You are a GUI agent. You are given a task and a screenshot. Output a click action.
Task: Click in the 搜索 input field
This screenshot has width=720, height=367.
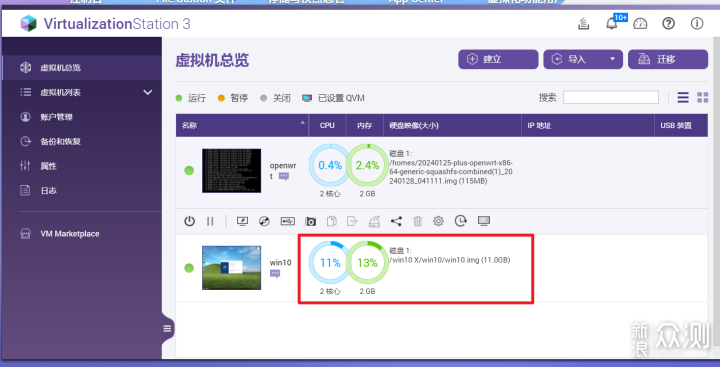coord(611,97)
